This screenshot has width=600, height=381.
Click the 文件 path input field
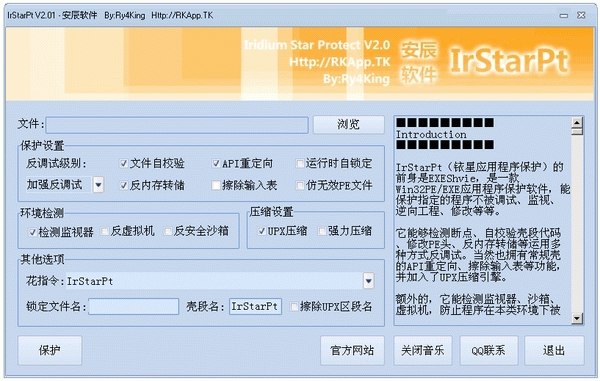[177, 125]
